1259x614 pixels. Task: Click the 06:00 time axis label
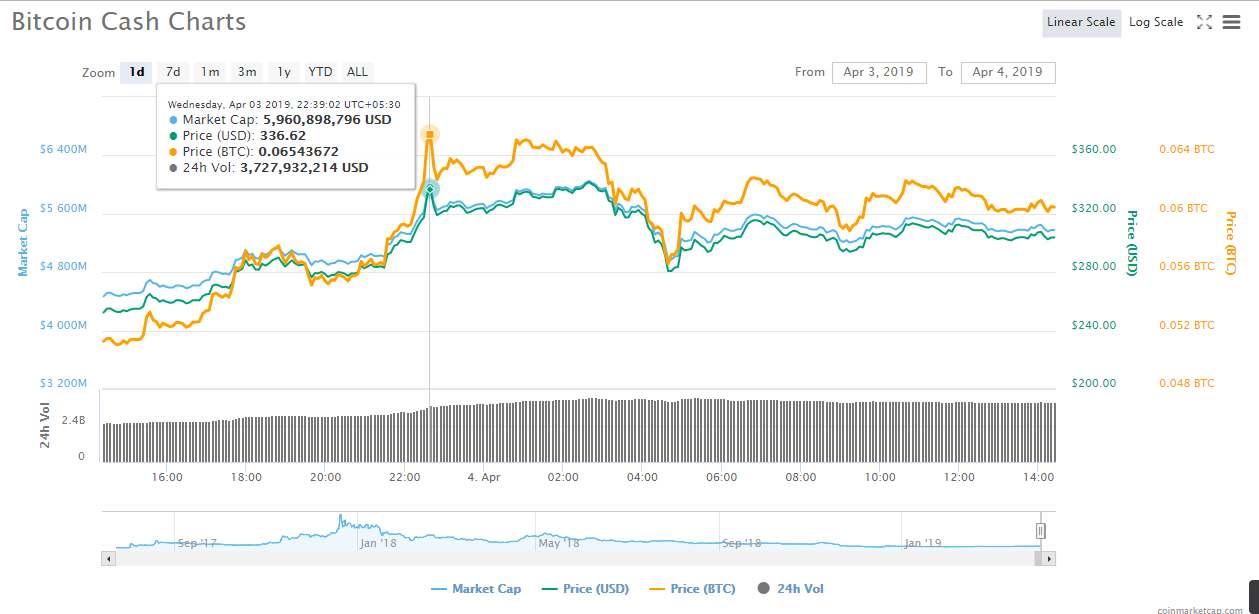722,477
